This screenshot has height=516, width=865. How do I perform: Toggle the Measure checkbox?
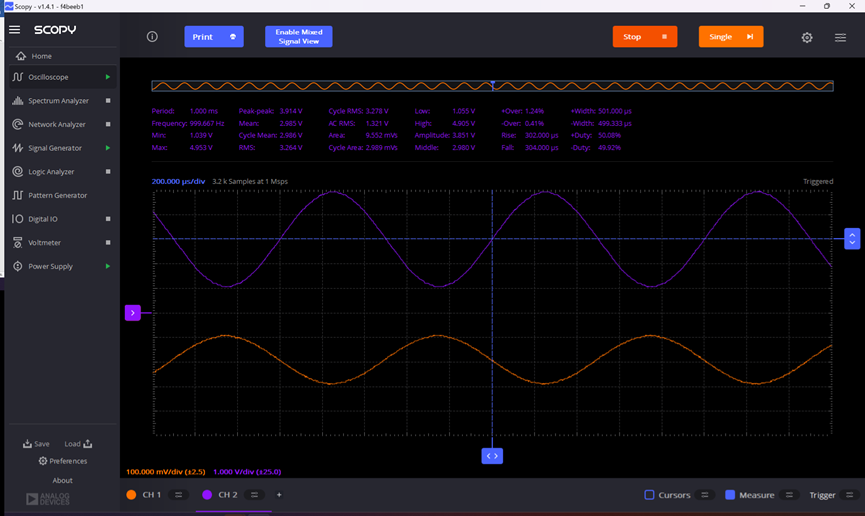pos(730,495)
